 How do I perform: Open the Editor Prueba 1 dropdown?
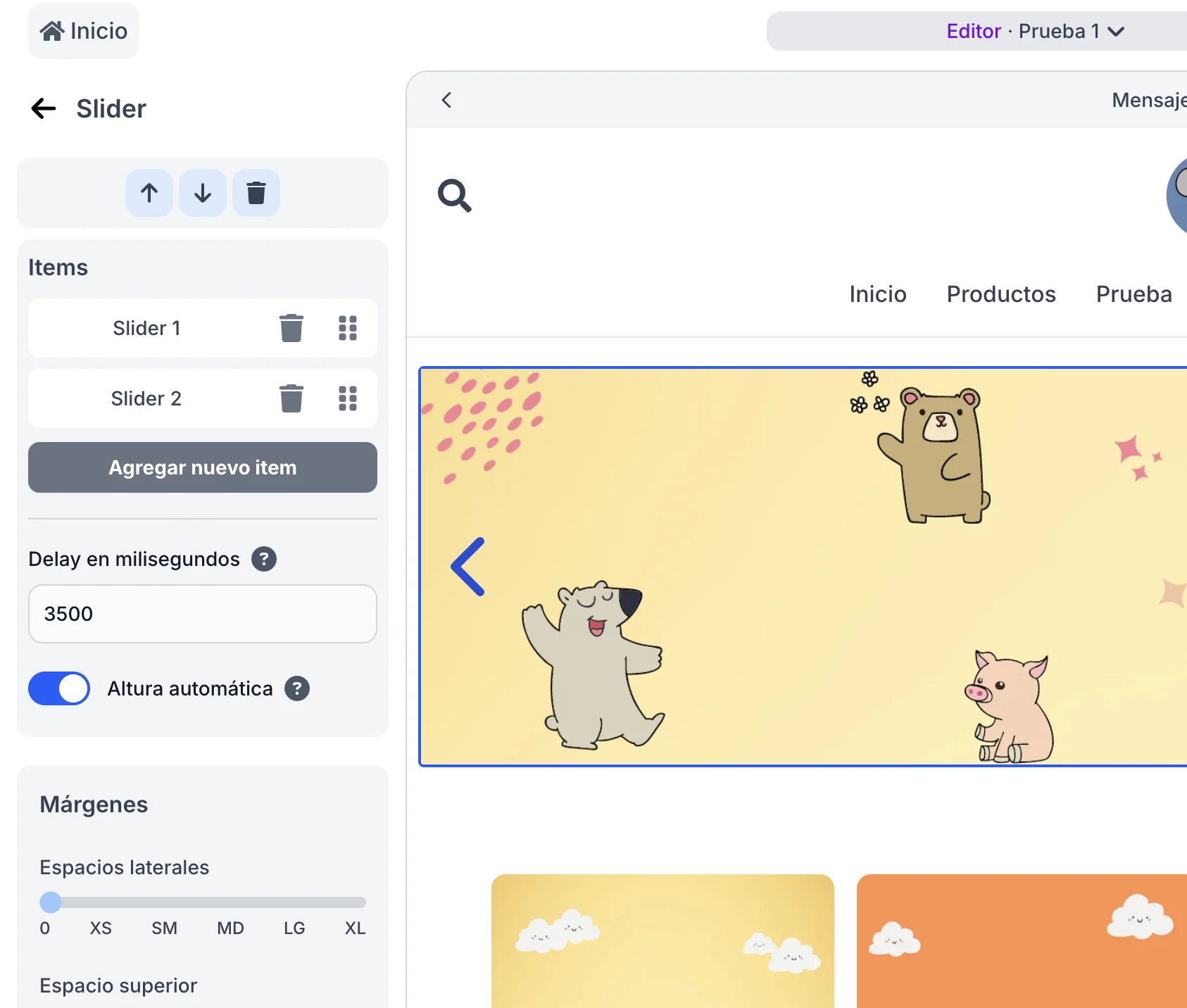point(1035,31)
